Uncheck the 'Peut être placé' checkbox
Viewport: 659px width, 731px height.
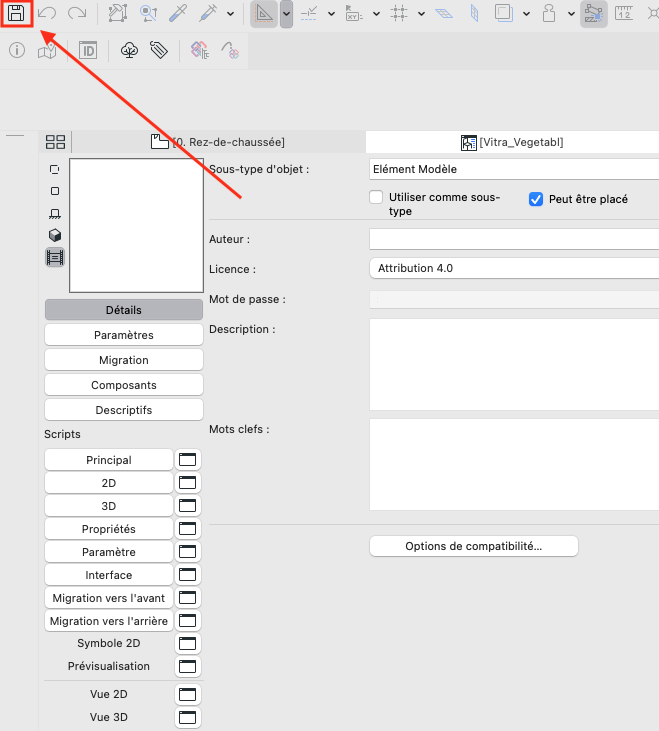536,199
